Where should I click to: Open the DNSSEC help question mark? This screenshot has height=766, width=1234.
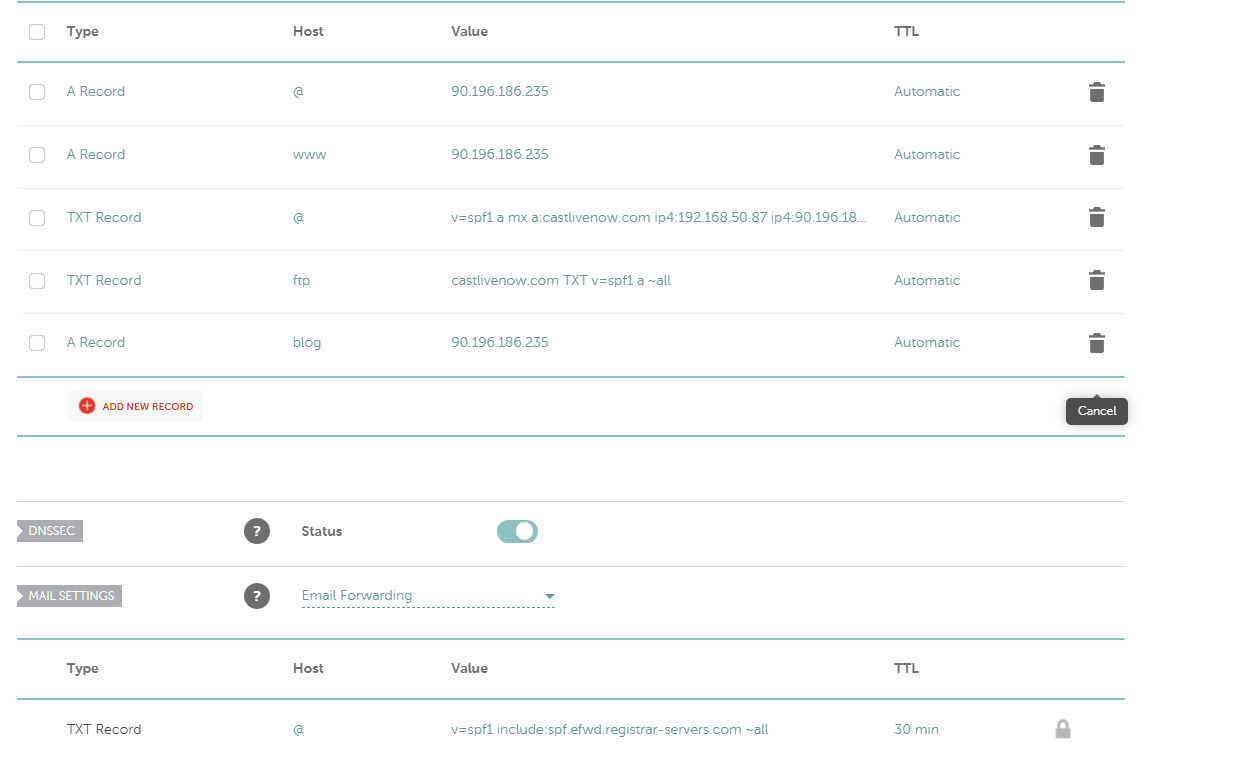click(257, 531)
